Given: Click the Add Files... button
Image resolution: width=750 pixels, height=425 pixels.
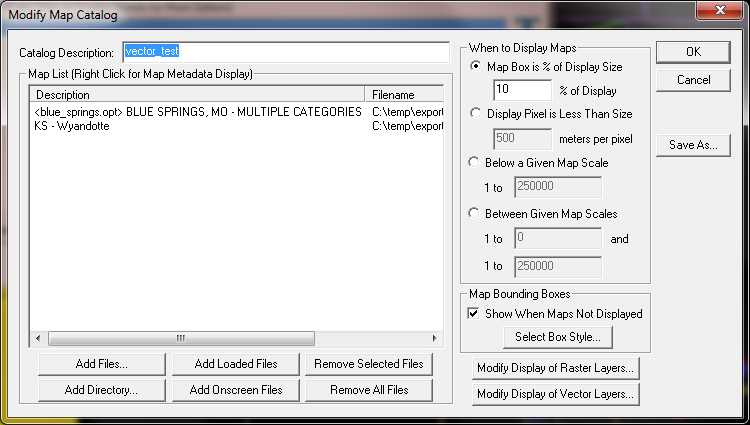Looking at the screenshot, I should tap(101, 364).
